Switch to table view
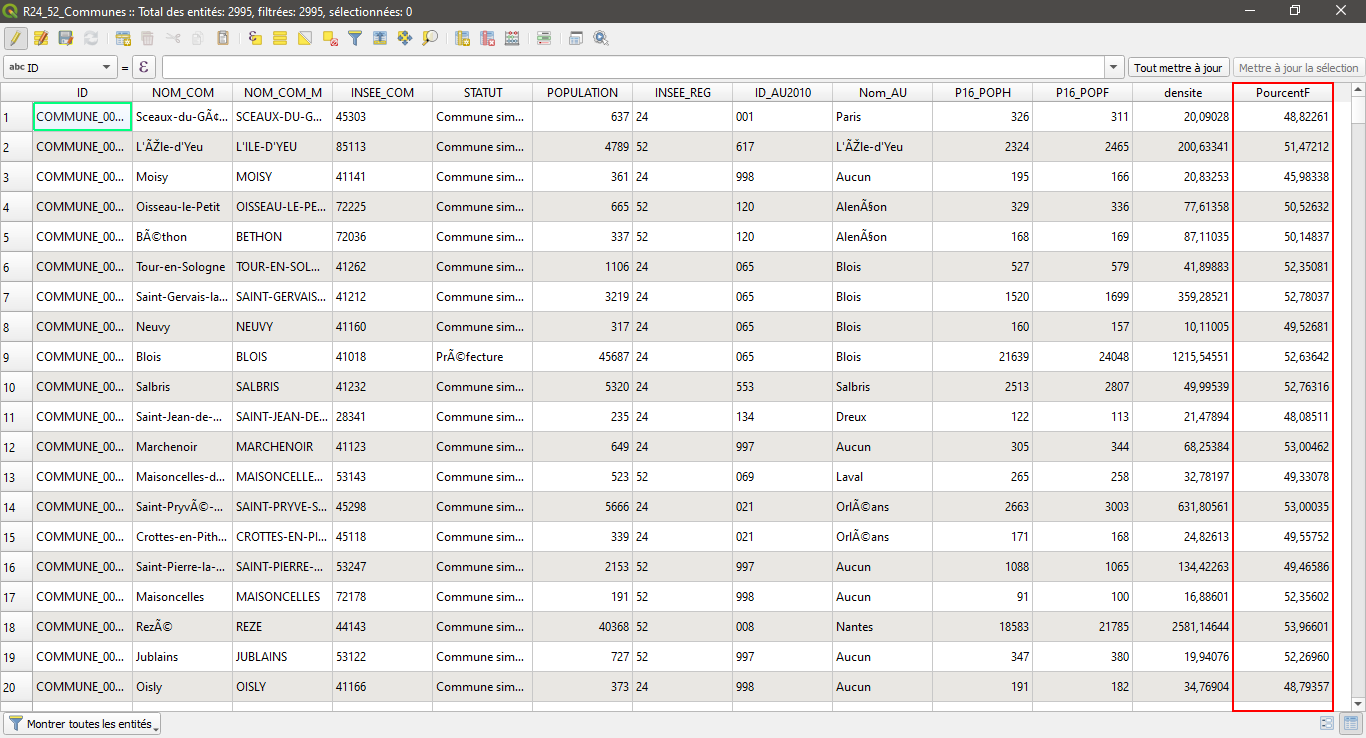Screen dimensions: 1366x738 click(x=1351, y=723)
